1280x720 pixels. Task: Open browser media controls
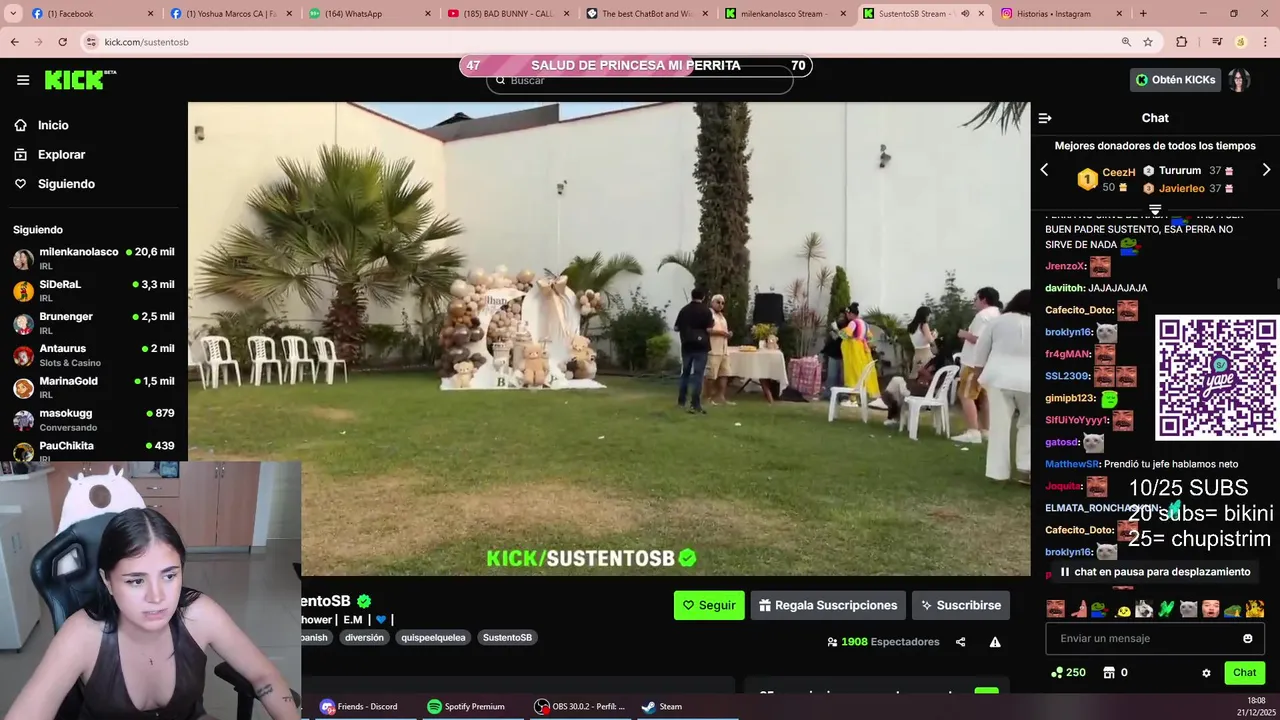coord(1217,42)
